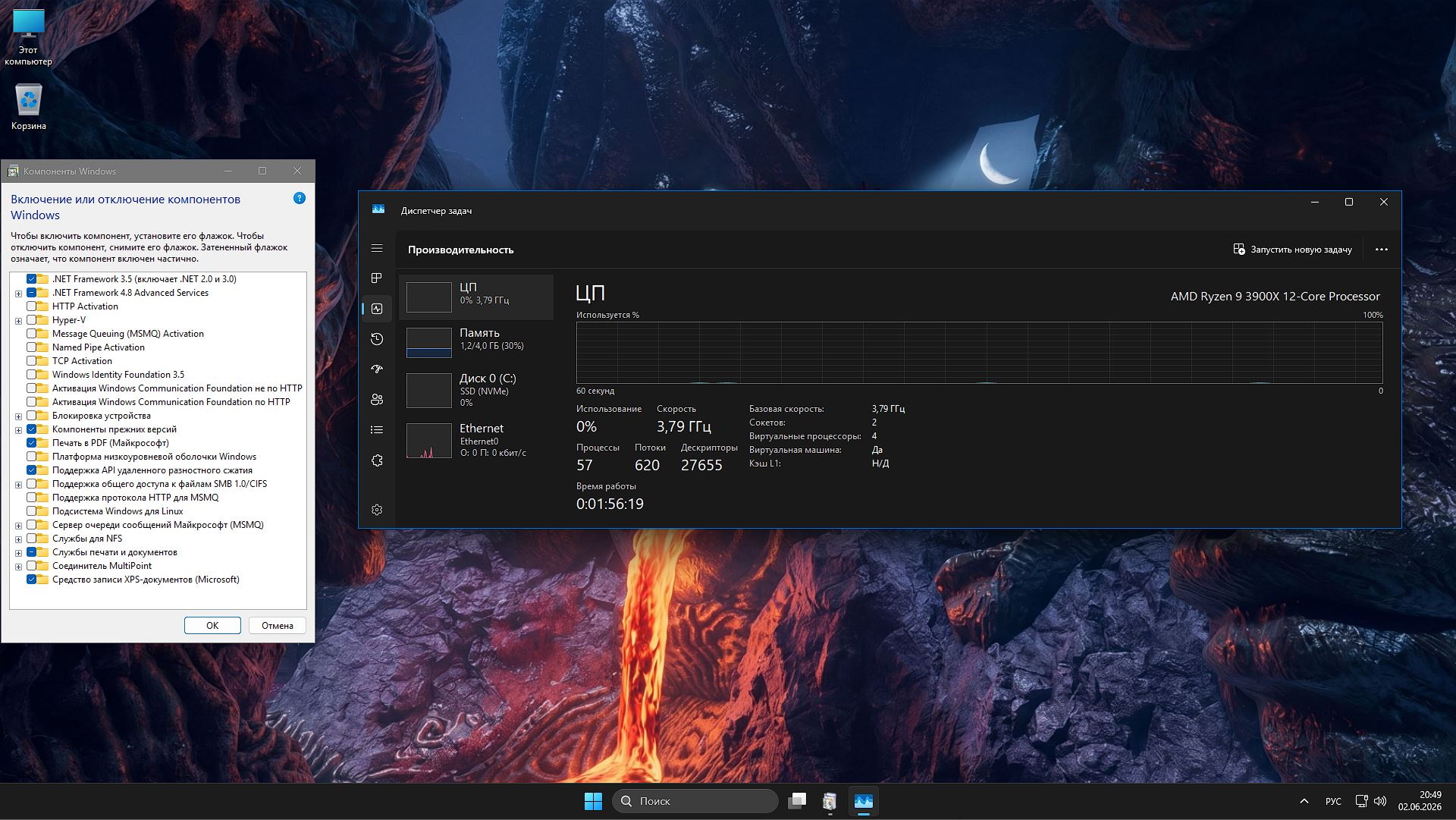The width and height of the screenshot is (1456, 820).
Task: Select Performance page icon in Task Manager
Action: point(377,309)
